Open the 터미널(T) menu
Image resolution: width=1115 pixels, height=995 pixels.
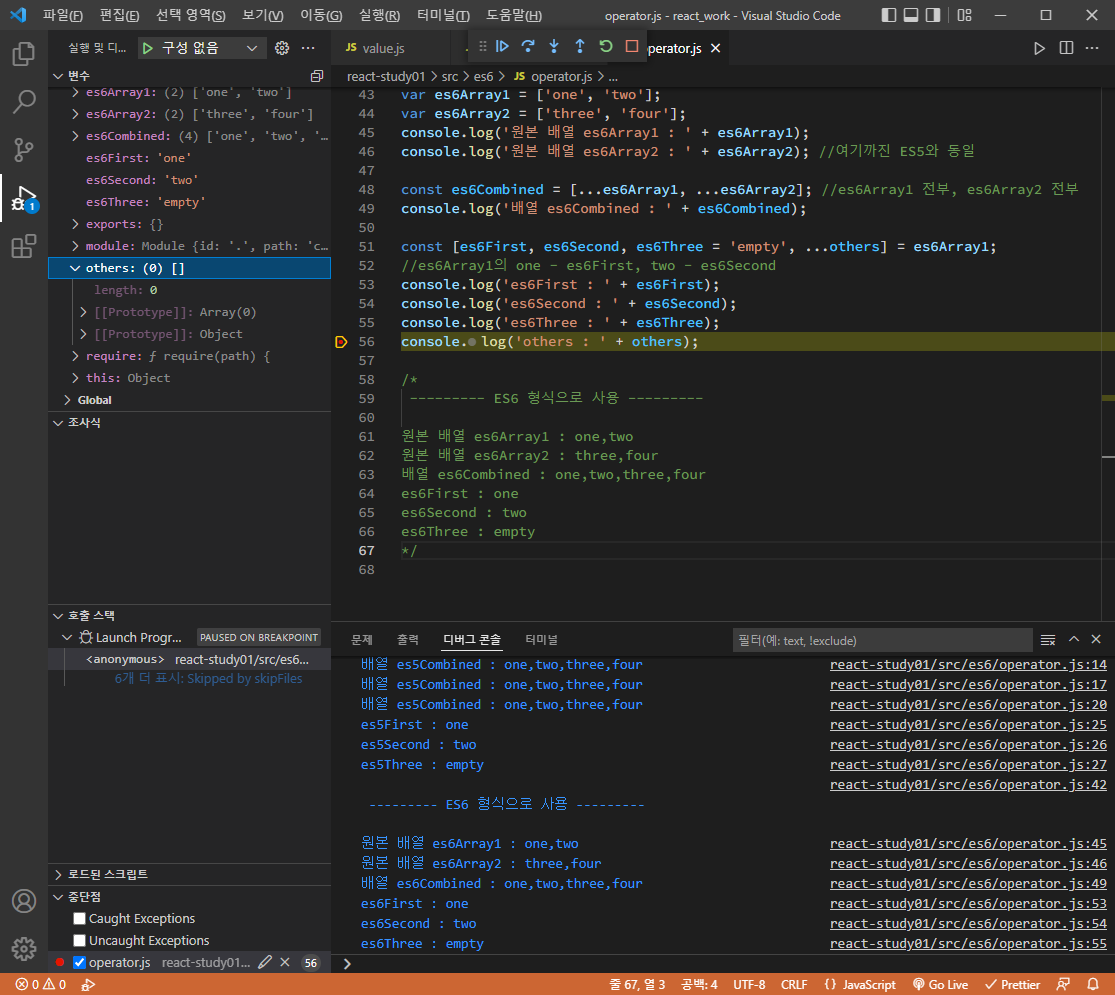443,15
